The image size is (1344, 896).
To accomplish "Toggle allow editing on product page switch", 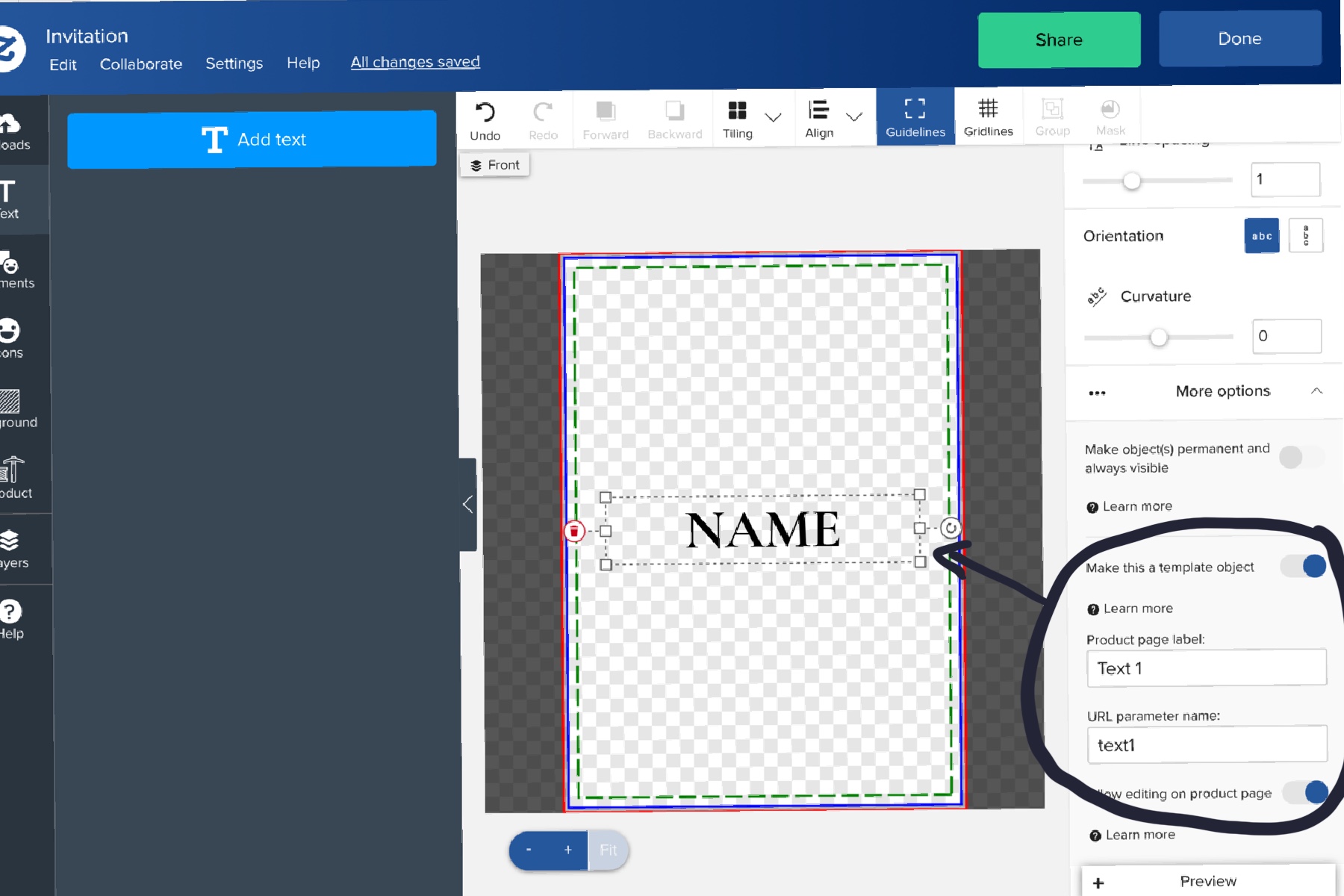I will (x=1306, y=792).
